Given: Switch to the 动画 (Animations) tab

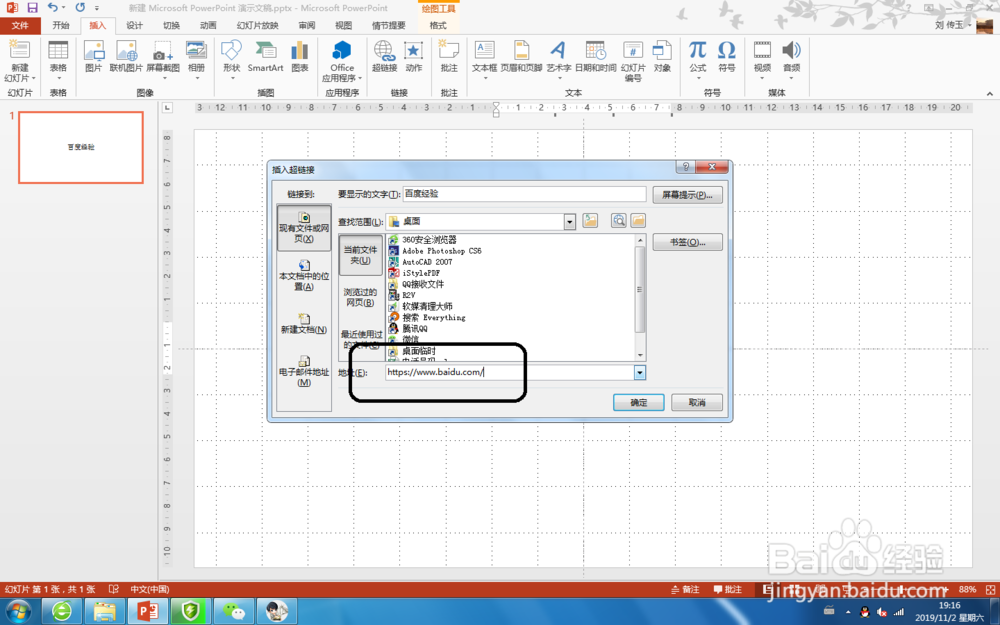Looking at the screenshot, I should pyautogui.click(x=208, y=26).
